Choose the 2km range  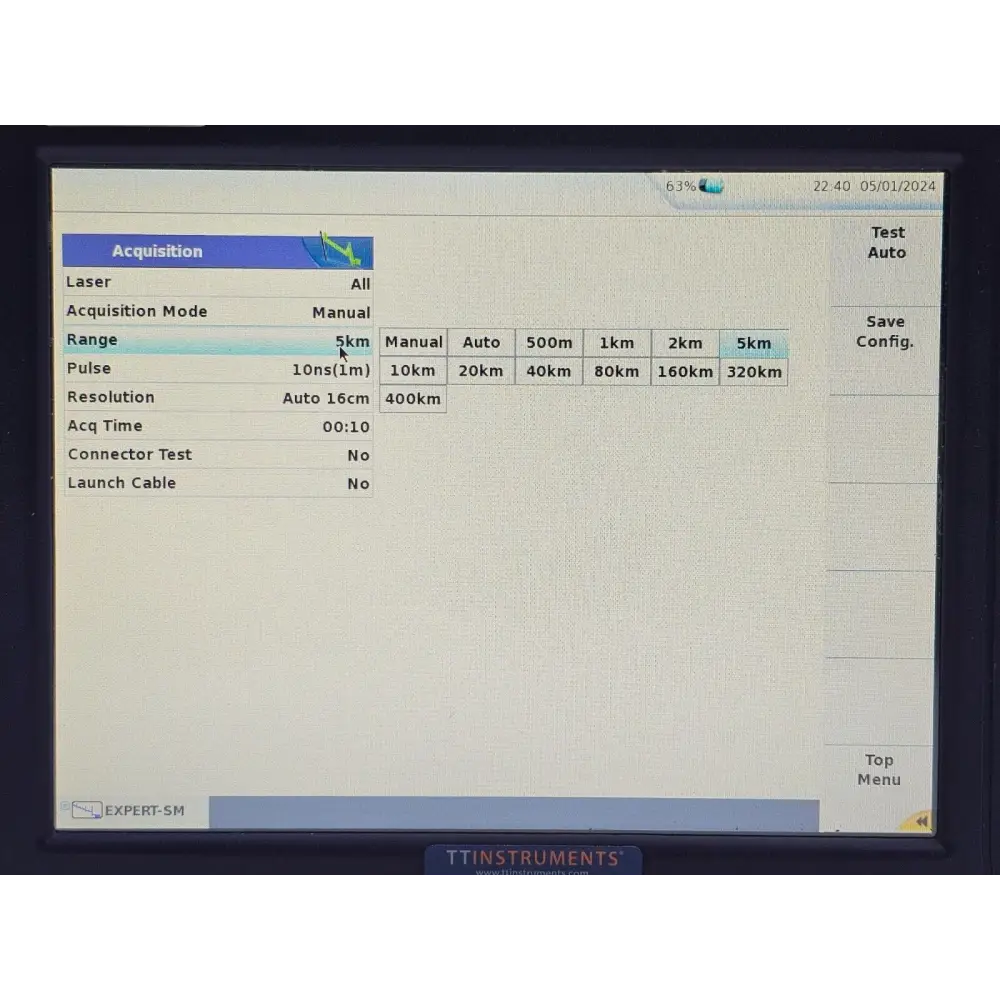coord(685,343)
